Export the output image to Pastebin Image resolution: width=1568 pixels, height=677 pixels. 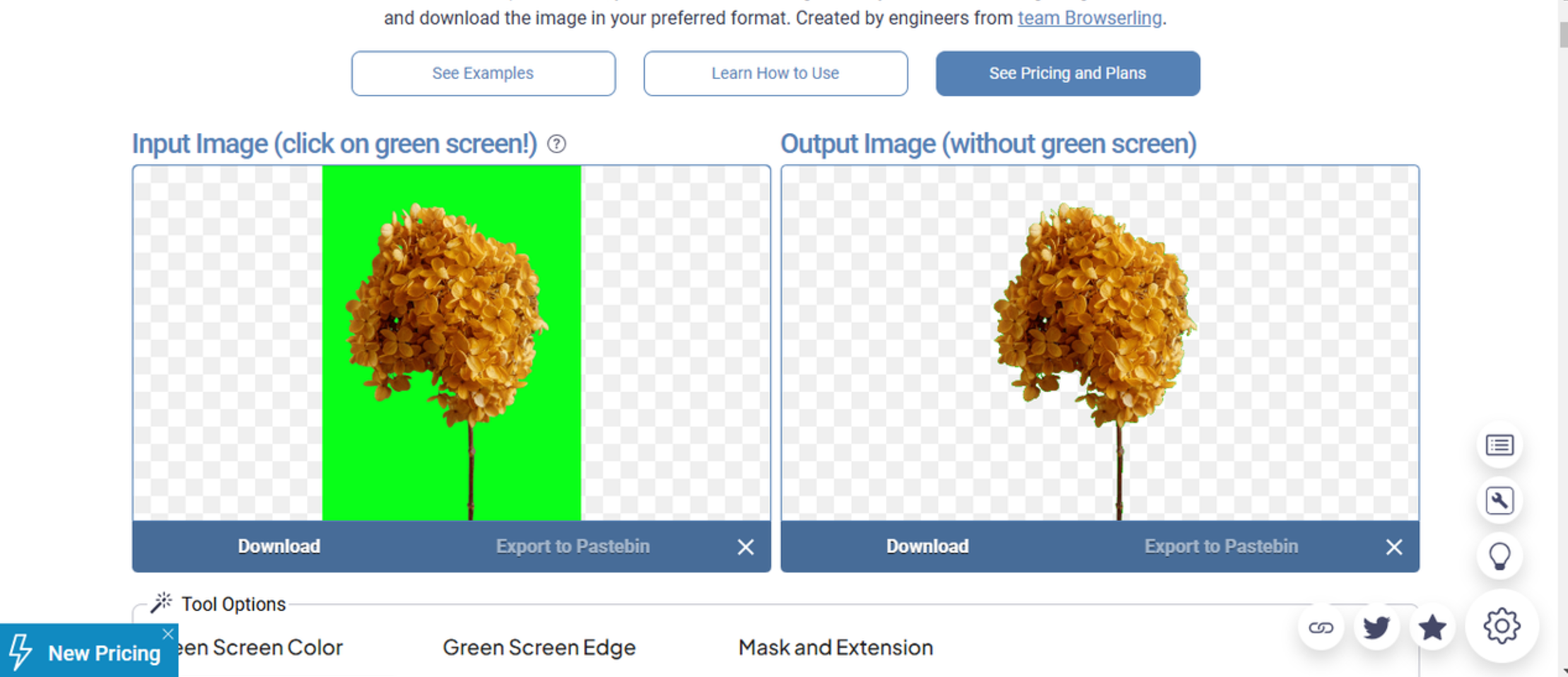coord(1221,546)
